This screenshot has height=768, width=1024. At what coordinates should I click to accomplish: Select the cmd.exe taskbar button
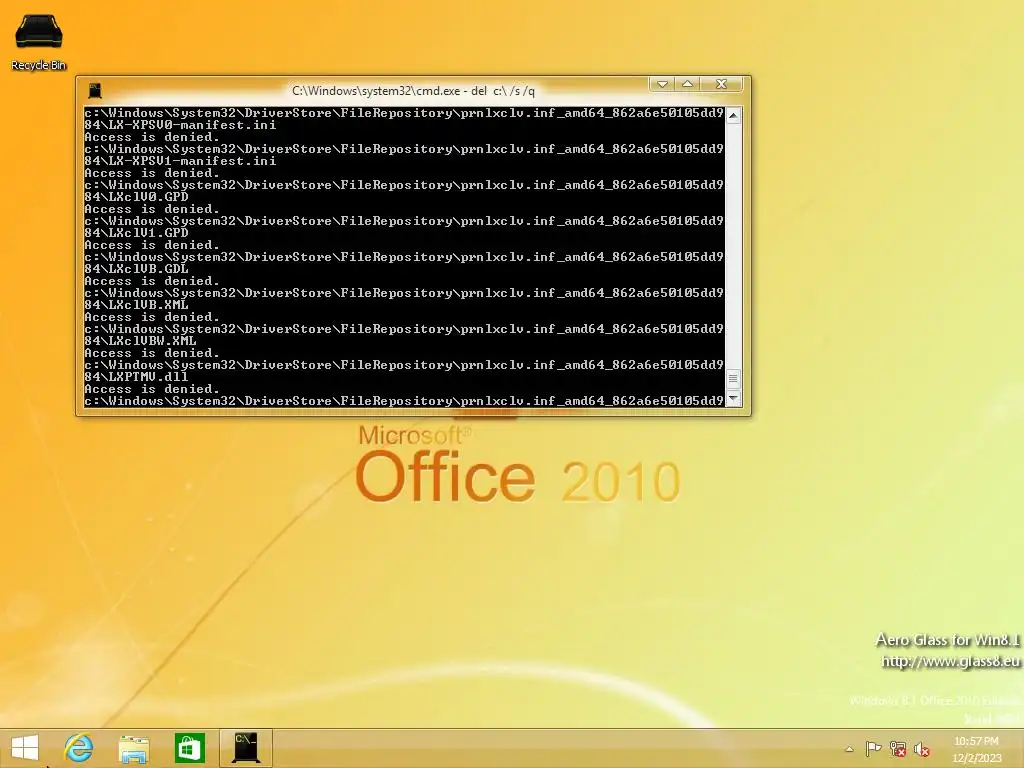(246, 748)
